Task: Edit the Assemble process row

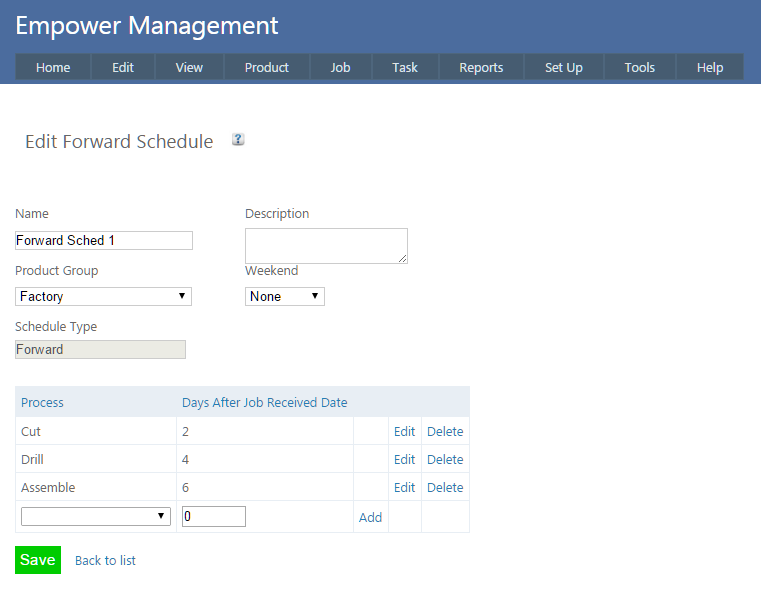Action: point(404,488)
